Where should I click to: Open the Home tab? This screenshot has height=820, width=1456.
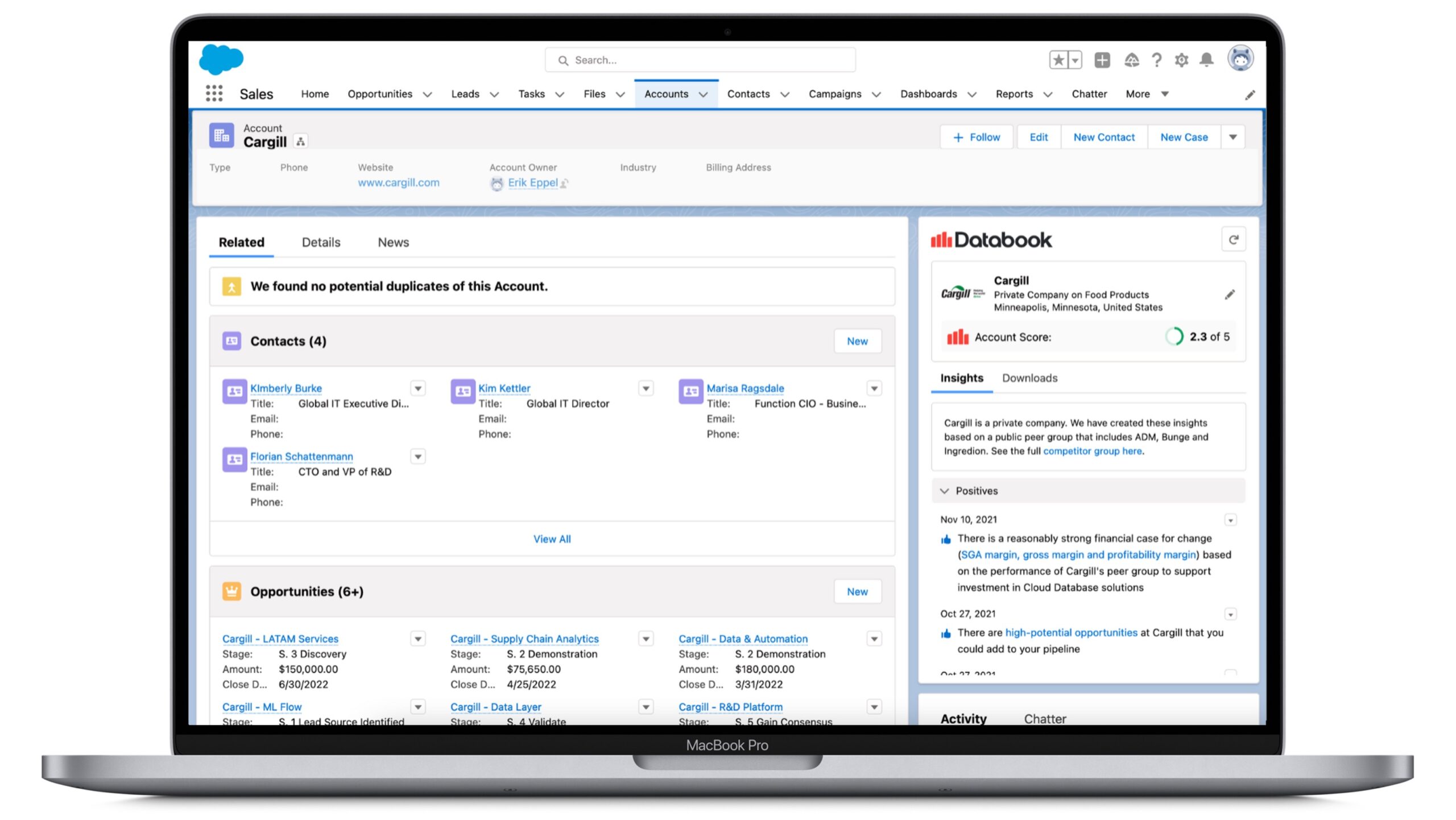coord(315,94)
